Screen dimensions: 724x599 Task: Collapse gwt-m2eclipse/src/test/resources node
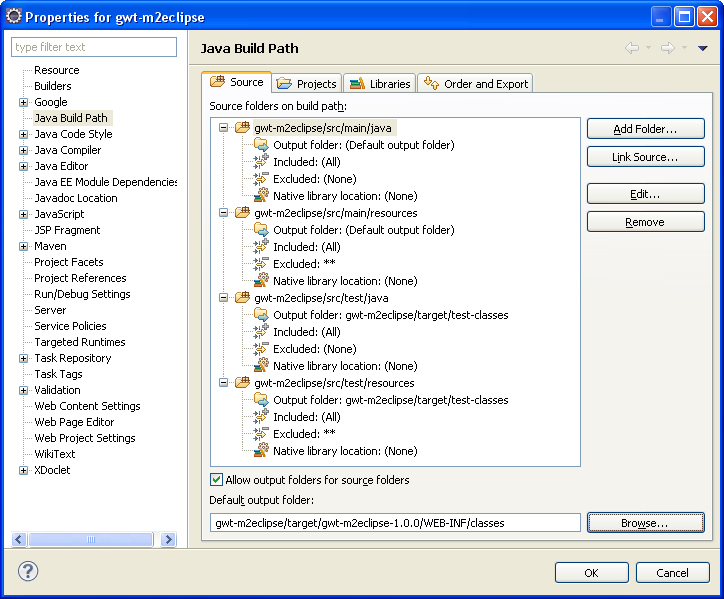(223, 382)
